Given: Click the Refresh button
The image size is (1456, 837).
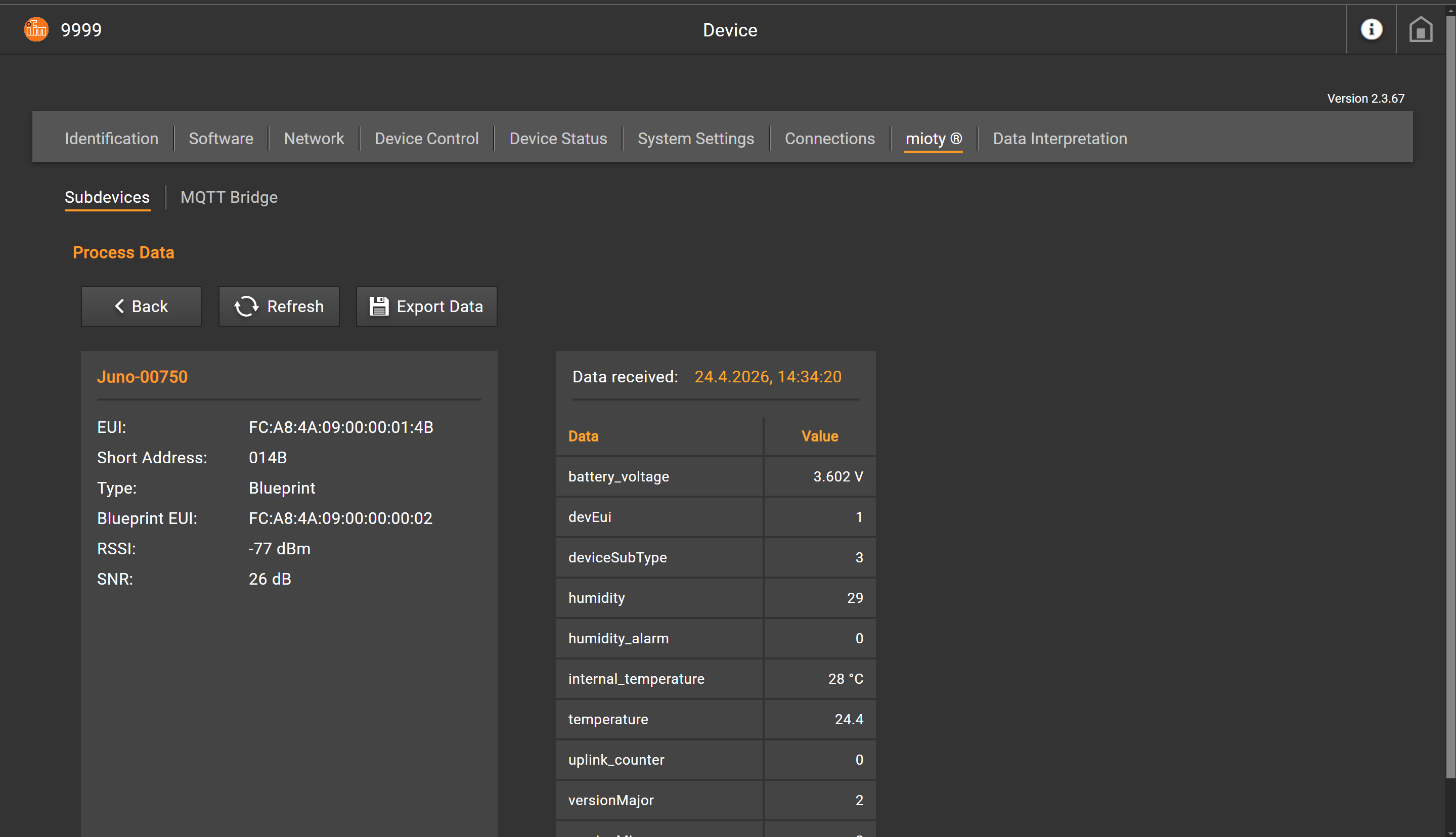Looking at the screenshot, I should click(x=279, y=306).
